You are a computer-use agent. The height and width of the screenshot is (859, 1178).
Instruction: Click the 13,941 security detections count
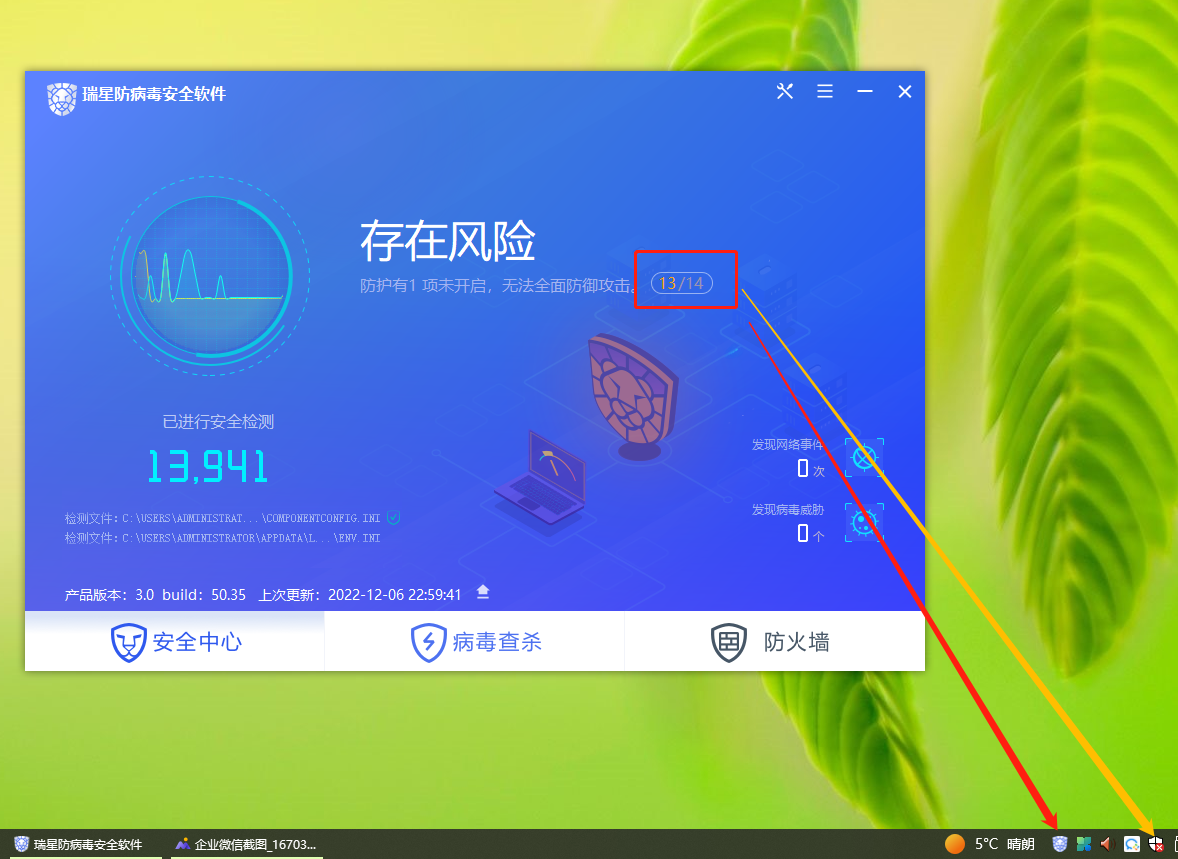tap(207, 467)
